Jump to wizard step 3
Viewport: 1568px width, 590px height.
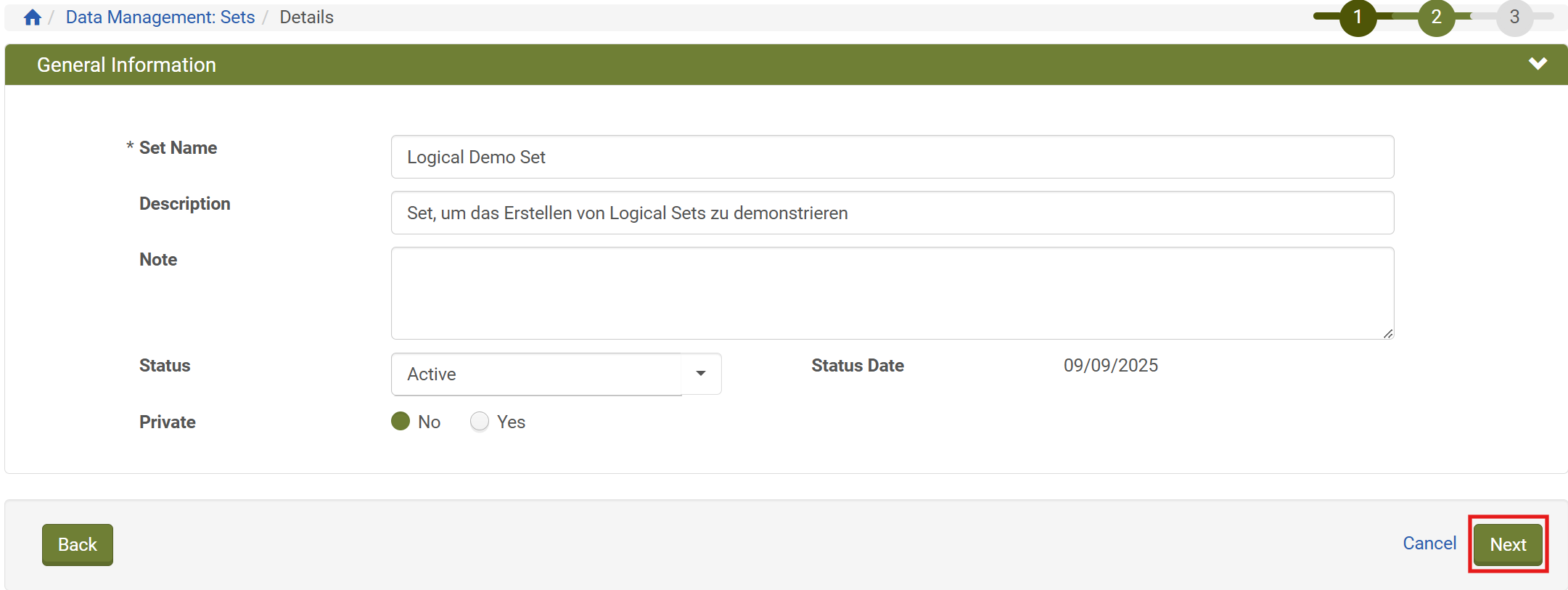[1515, 17]
